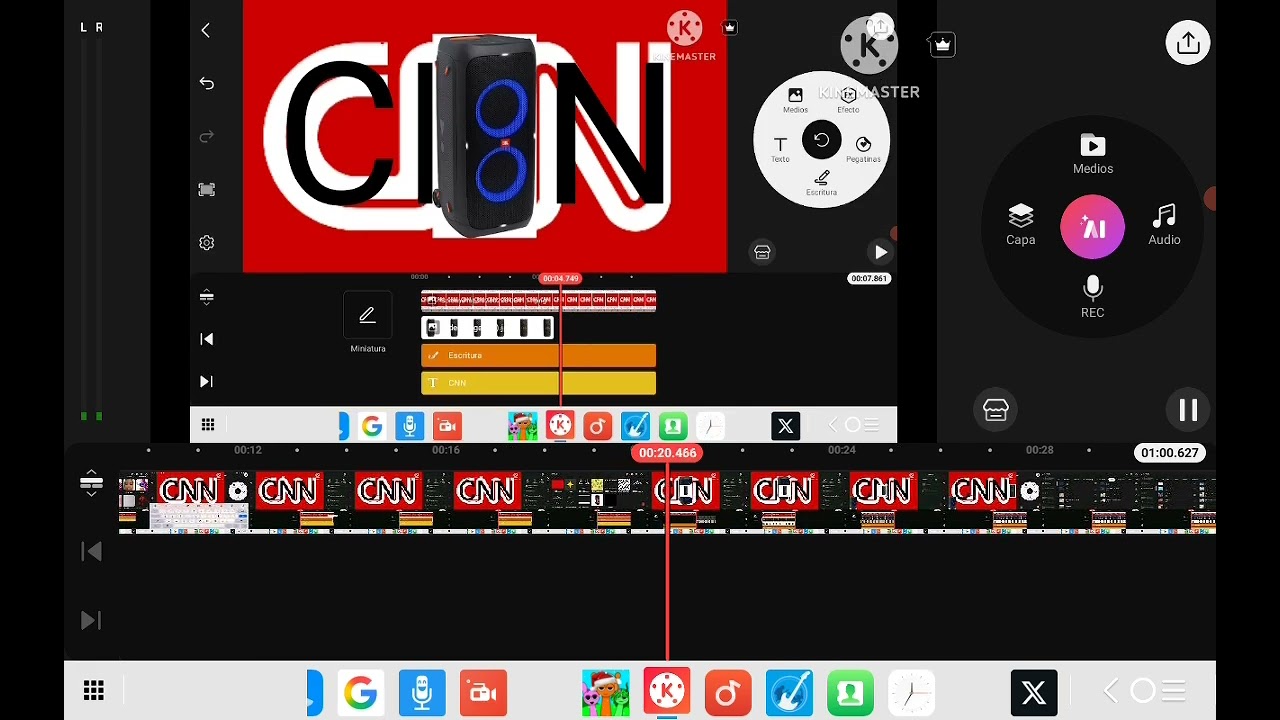
Task: Expand the small timeline in the preview editor
Action: point(207,297)
